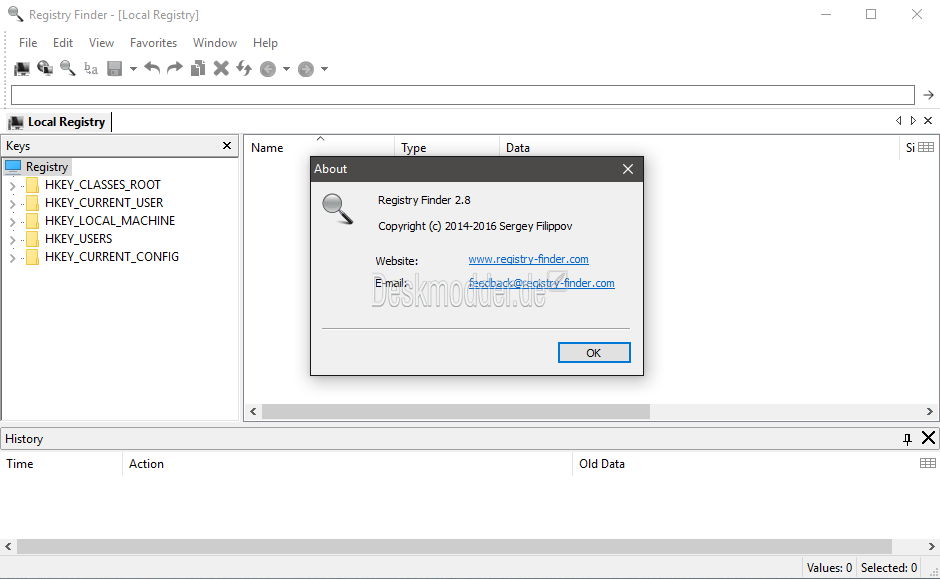
Task: Open the View menu
Action: click(101, 43)
